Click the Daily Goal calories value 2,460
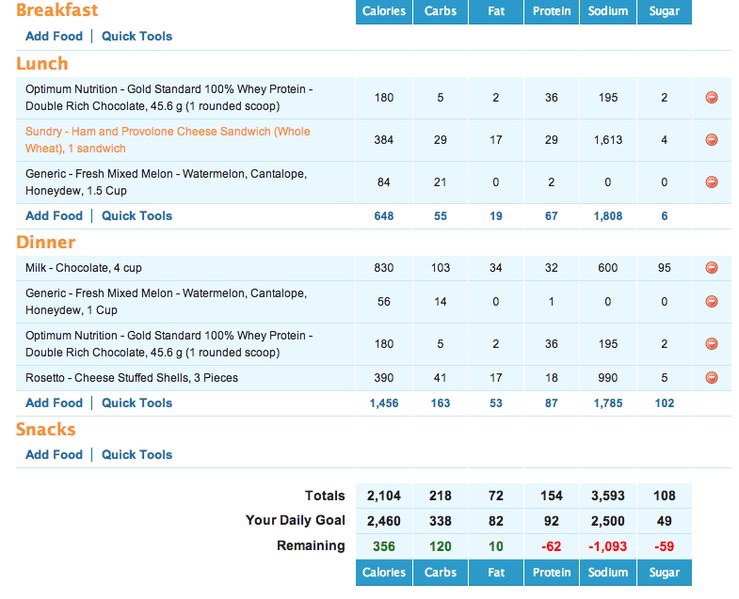The width and height of the screenshot is (739, 599). pos(384,521)
